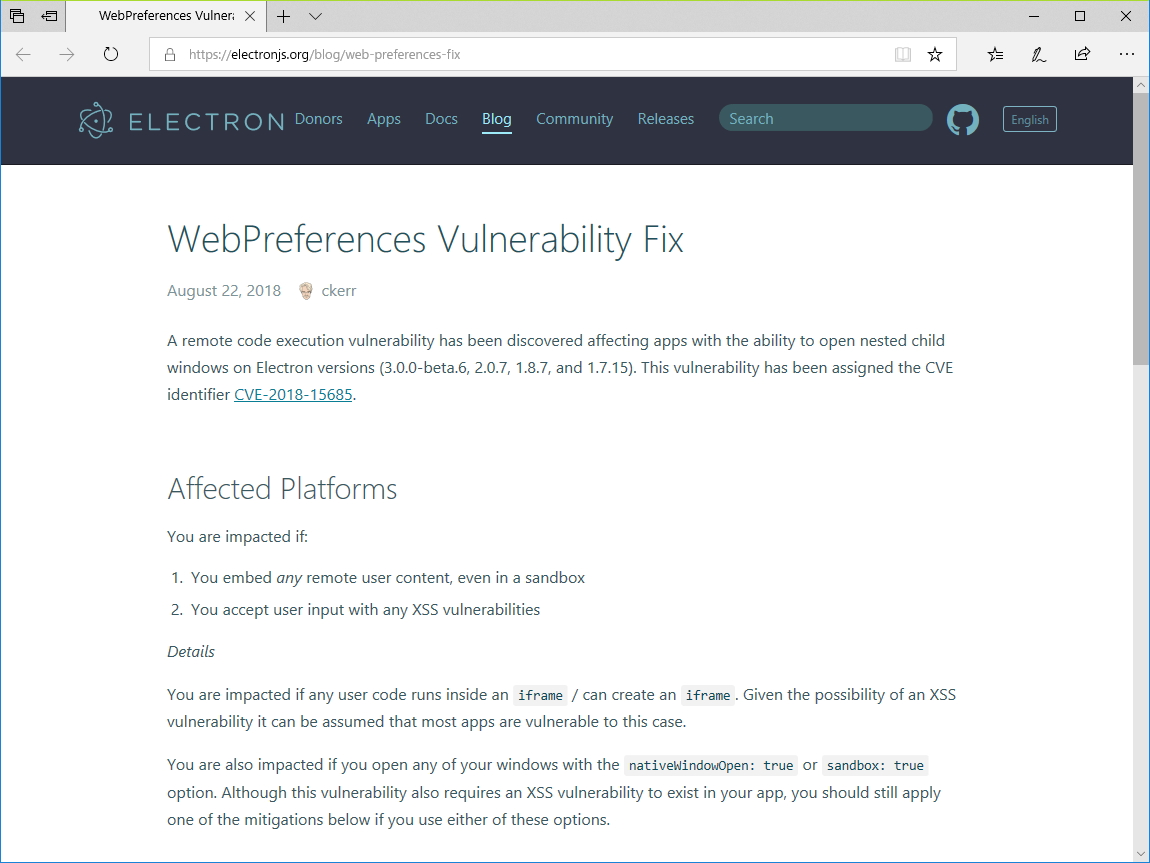The image size is (1150, 863).
Task: Click the set tabs aside icon
Action: click(x=49, y=16)
